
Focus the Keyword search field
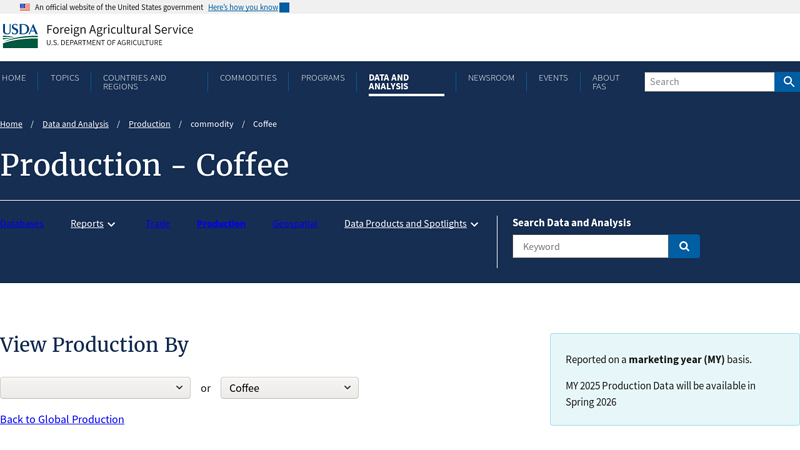[x=590, y=246]
